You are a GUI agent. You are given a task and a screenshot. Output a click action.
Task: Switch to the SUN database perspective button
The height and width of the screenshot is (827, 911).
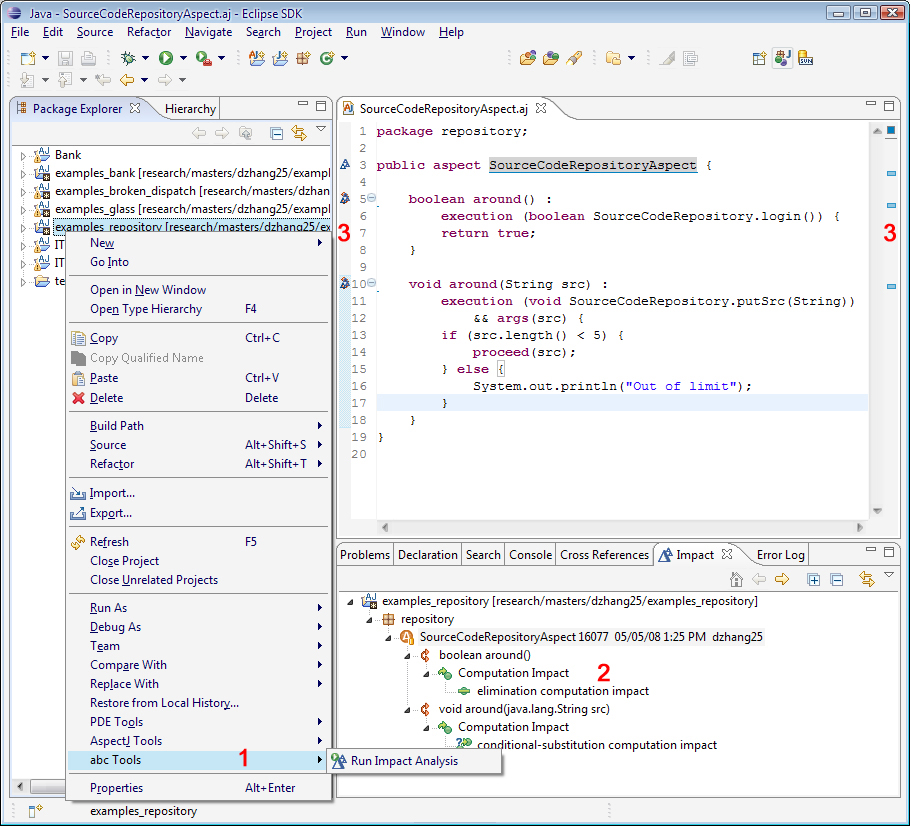(806, 58)
